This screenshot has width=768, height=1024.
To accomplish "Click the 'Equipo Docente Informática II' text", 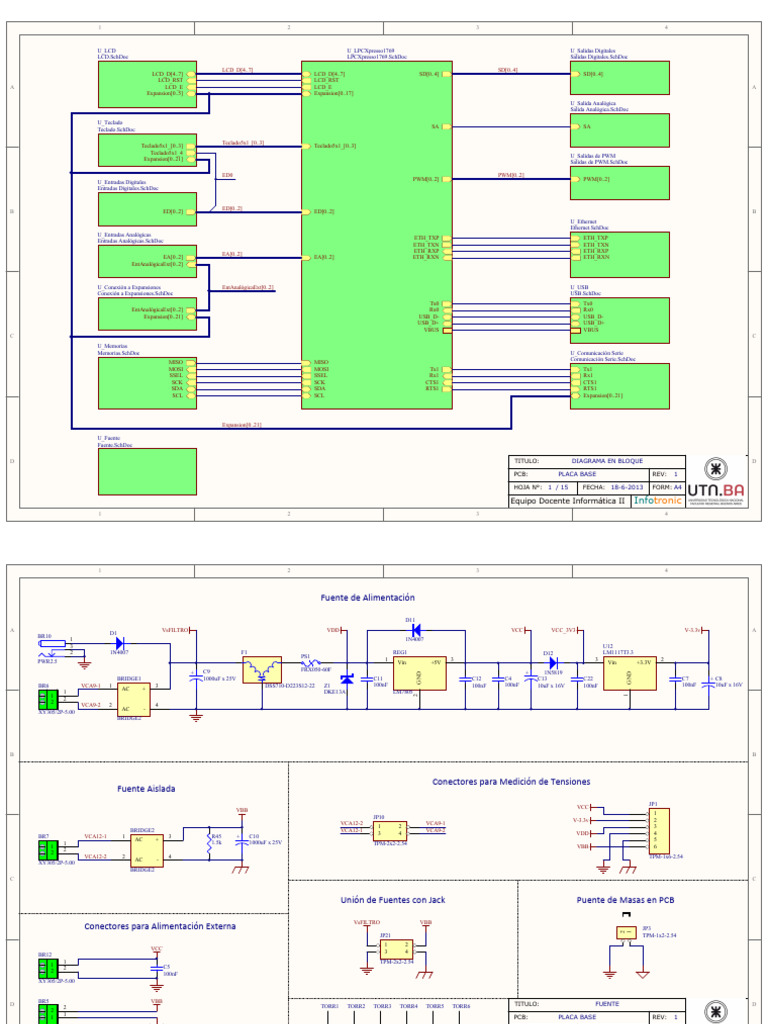I will 568,501.
